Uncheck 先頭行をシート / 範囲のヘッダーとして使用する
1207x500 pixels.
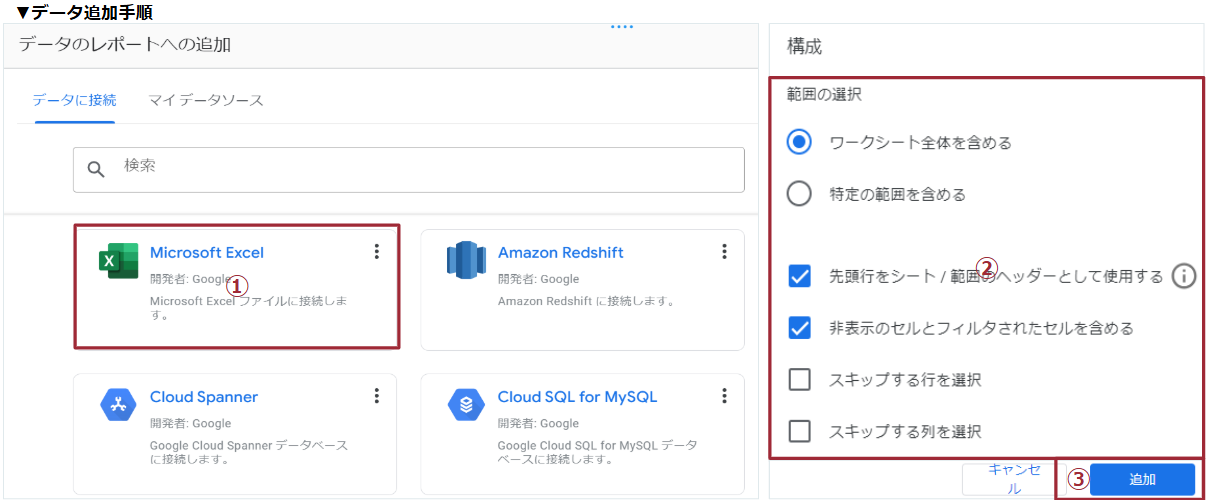(x=799, y=276)
